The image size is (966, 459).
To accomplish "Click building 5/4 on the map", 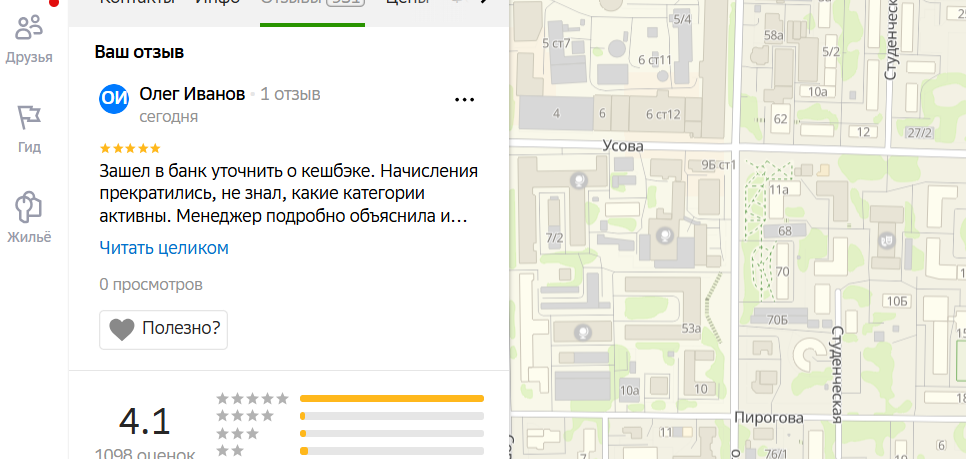I will [683, 20].
